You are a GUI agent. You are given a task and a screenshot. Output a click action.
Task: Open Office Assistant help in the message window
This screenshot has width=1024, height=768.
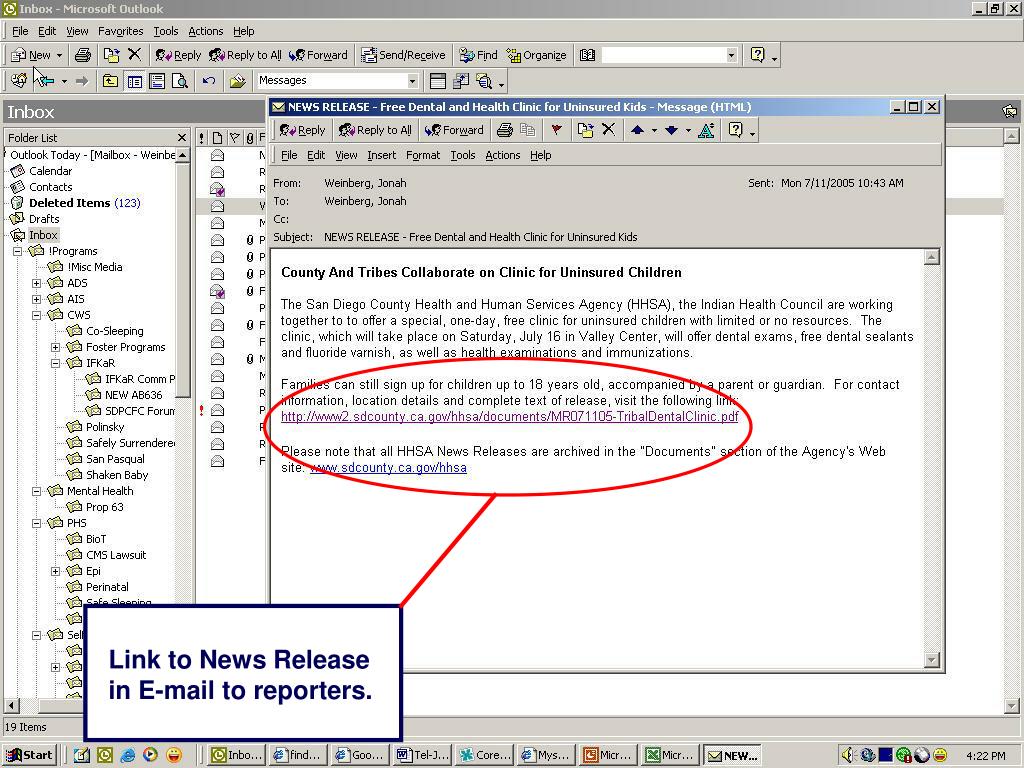pos(736,130)
